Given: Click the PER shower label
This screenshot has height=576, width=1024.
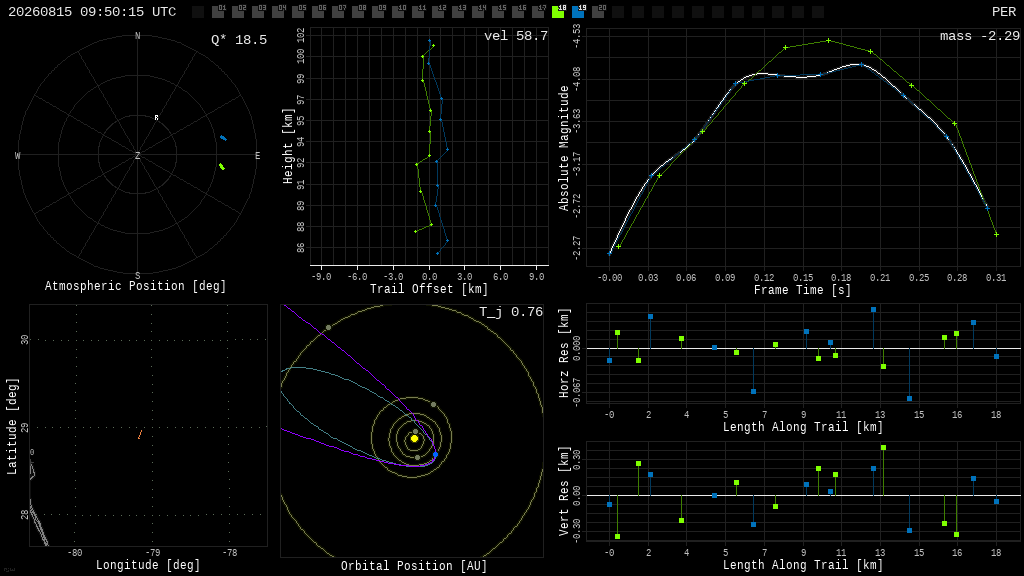Looking at the screenshot, I should [1004, 12].
